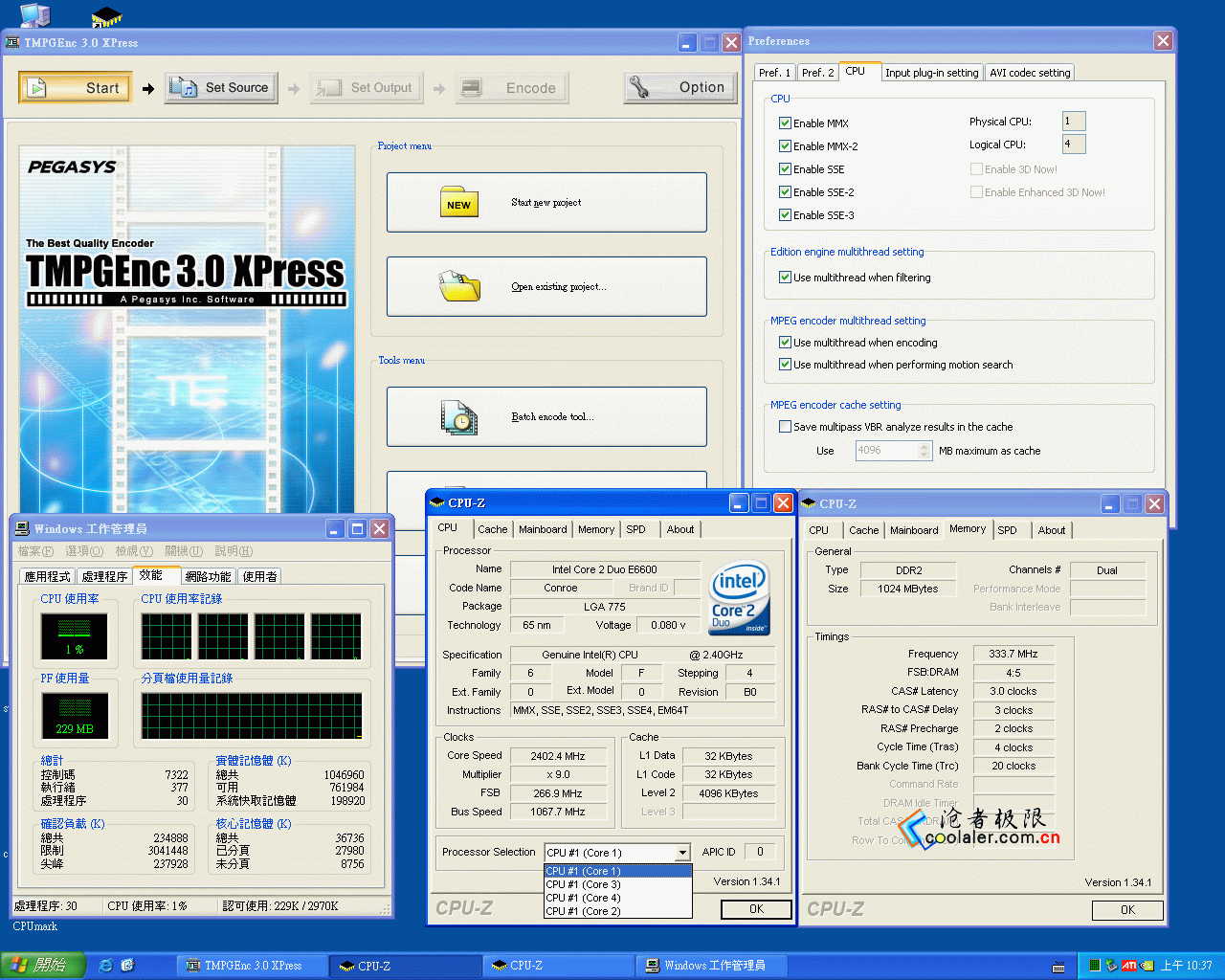Click the TMPGEnc title bar icon

pos(12,42)
